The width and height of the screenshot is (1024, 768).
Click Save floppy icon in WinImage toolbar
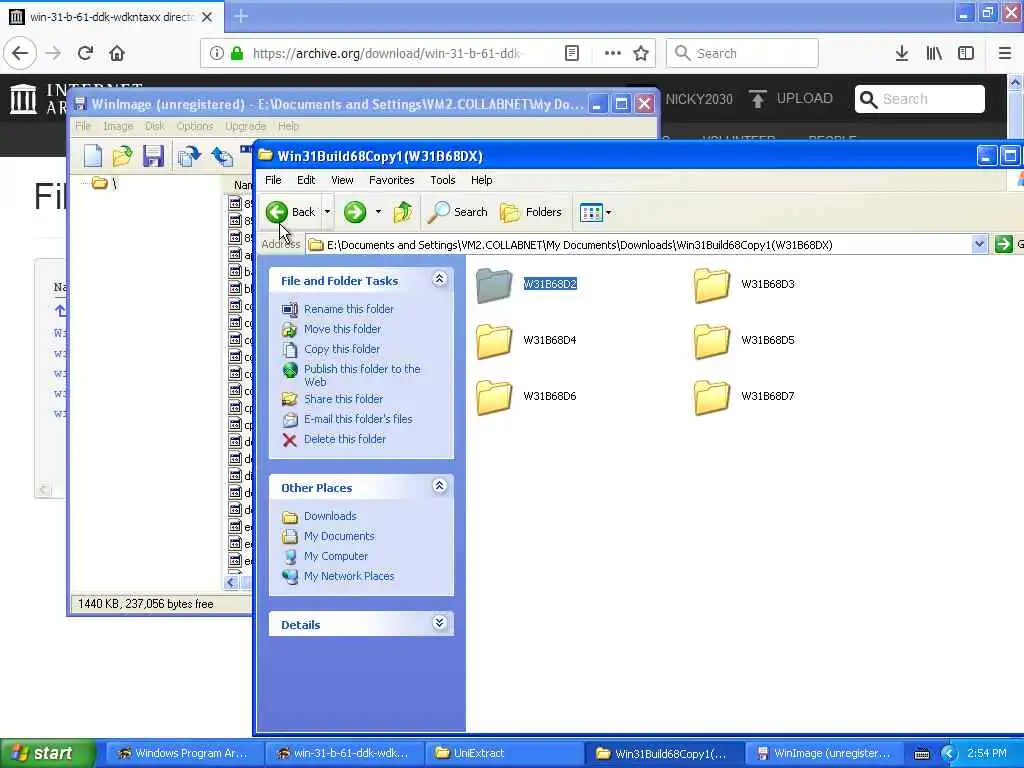point(153,156)
